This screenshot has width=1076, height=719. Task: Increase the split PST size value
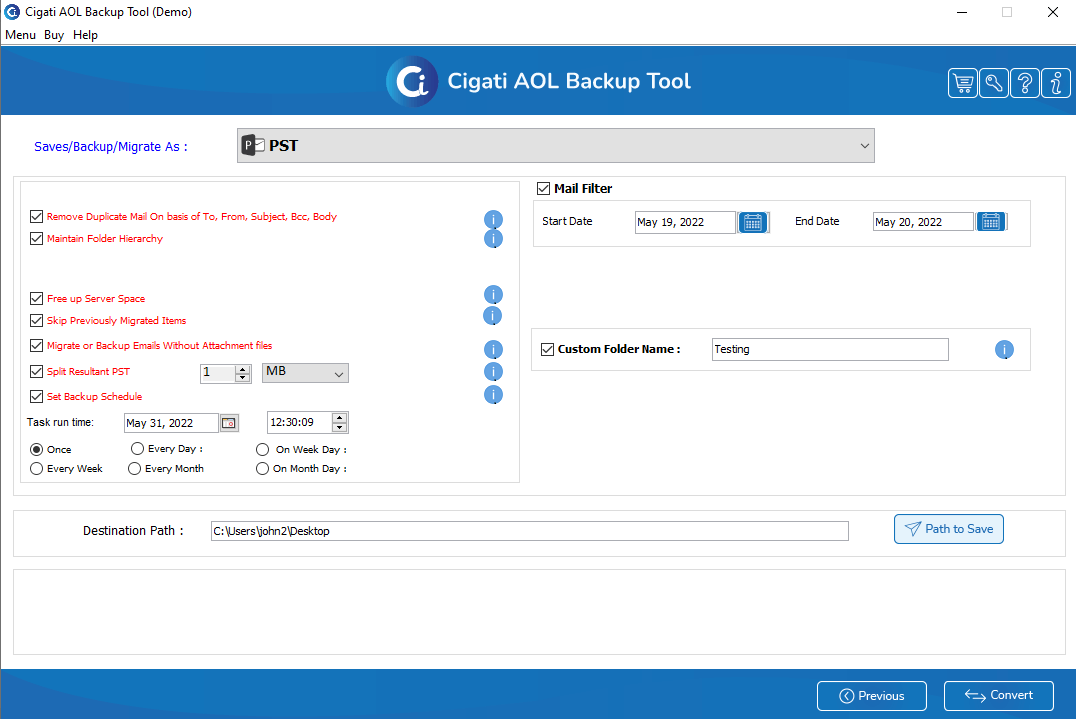pyautogui.click(x=242, y=368)
